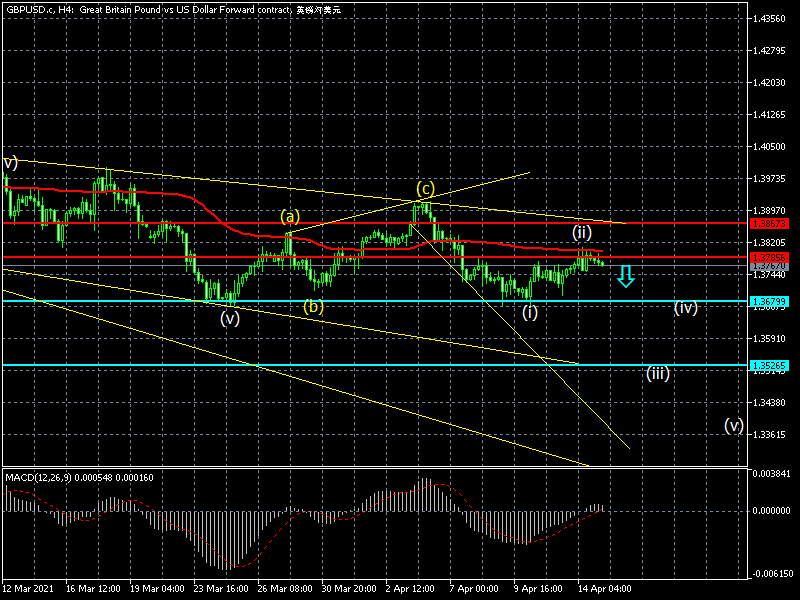Select the white (ii) wave label
The width and height of the screenshot is (800, 600).
[x=583, y=232]
